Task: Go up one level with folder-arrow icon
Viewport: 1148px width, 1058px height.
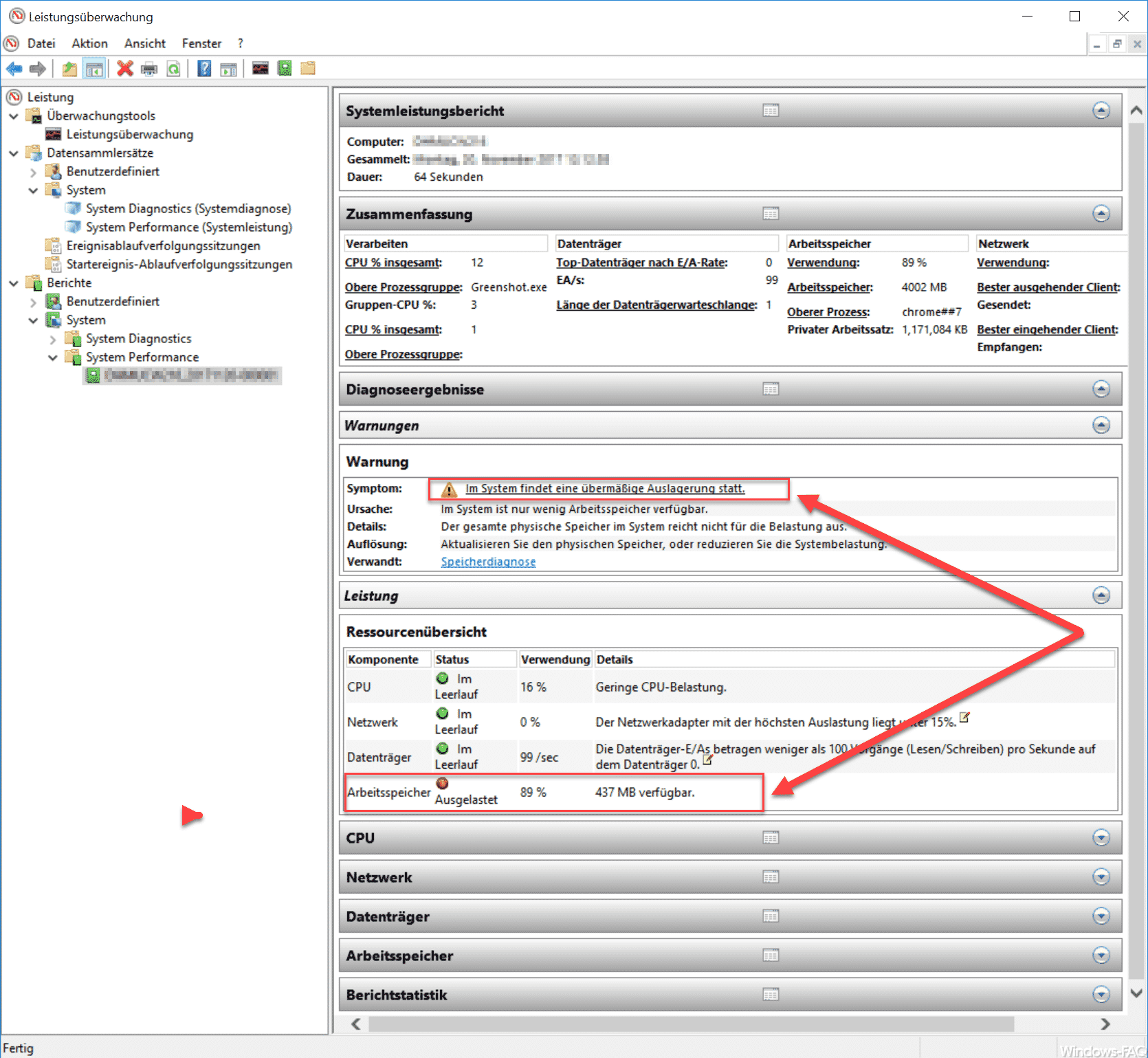Action: coord(69,69)
